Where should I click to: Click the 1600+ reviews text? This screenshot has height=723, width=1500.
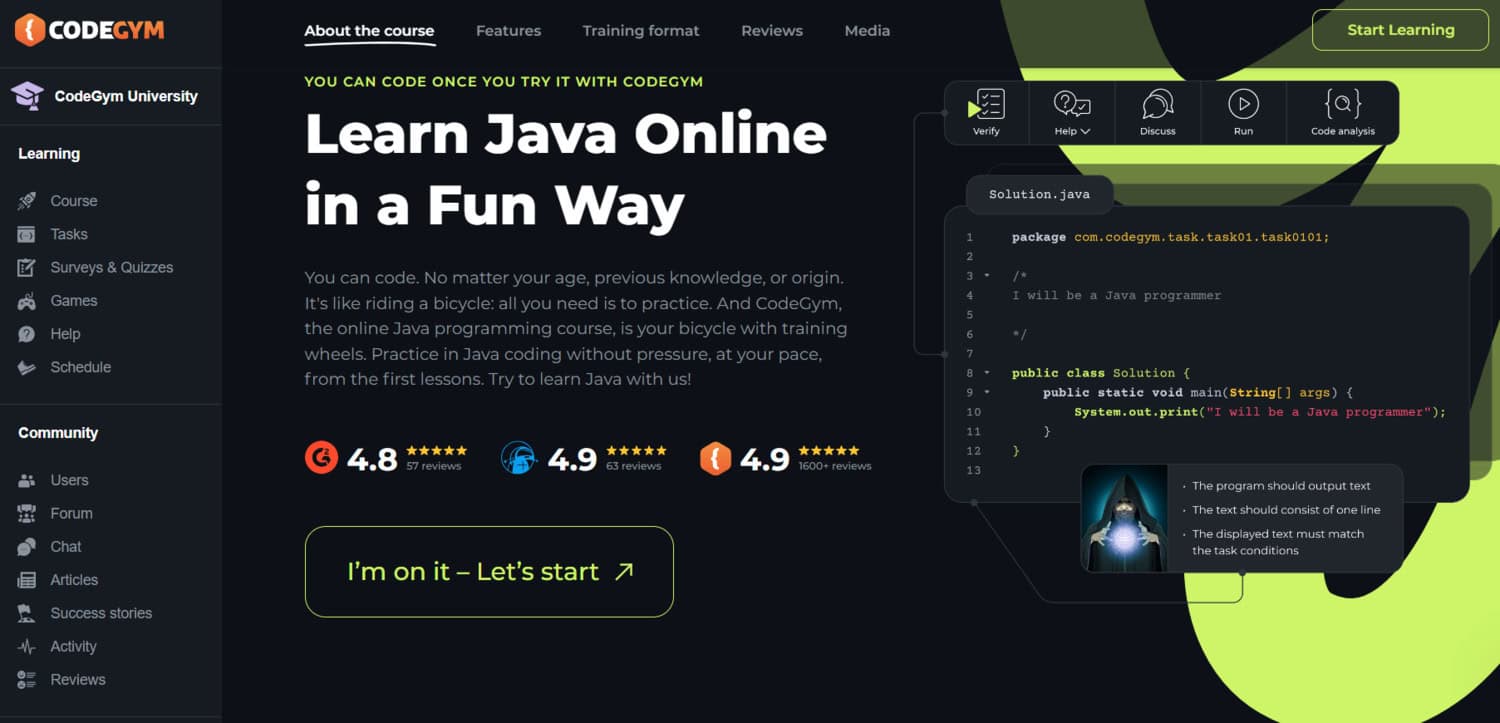835,466
